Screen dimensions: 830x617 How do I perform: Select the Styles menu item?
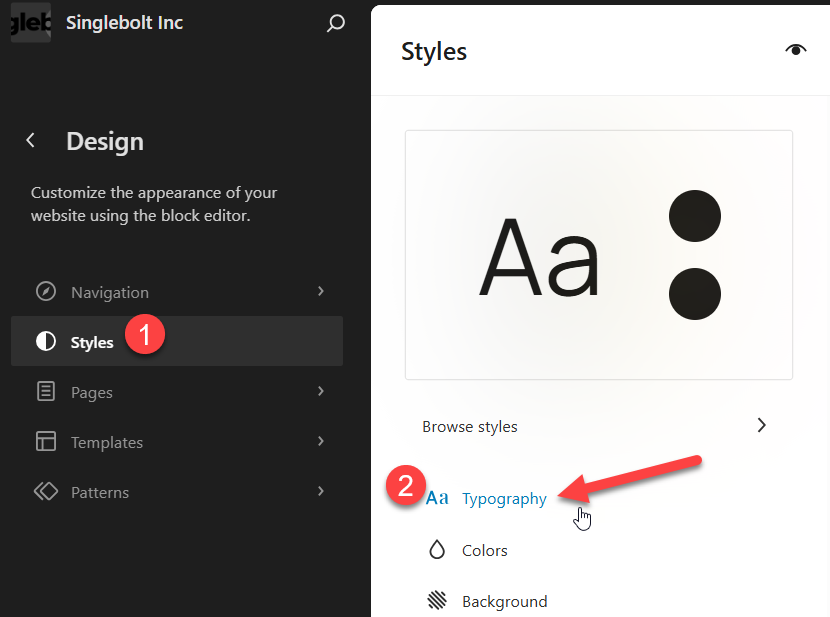(177, 341)
